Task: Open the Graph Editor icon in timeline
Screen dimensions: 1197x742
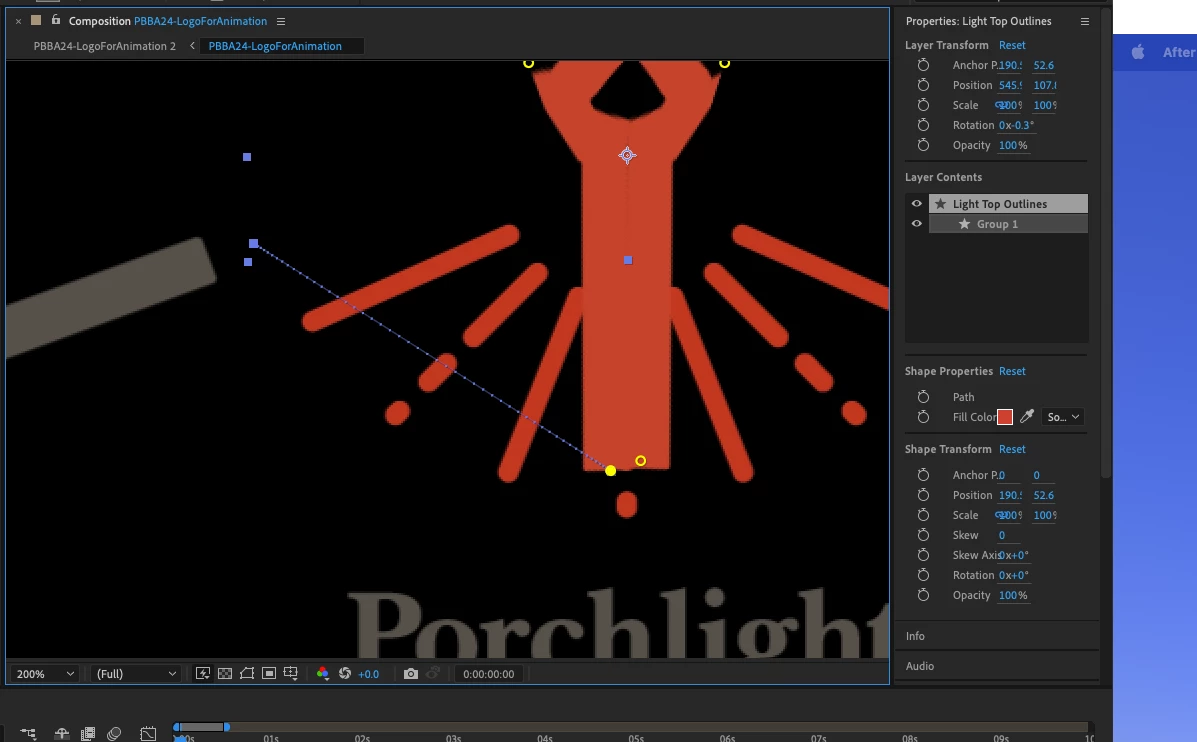Action: coord(148,734)
